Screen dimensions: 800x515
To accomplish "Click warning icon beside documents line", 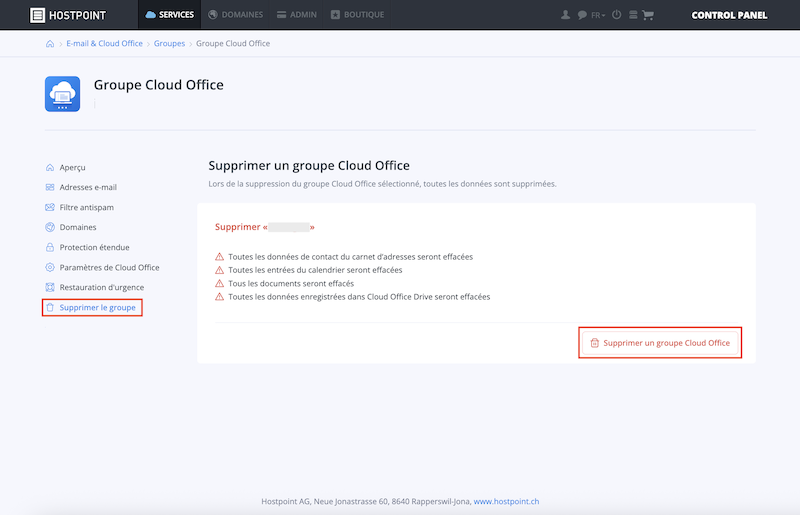I will point(219,283).
